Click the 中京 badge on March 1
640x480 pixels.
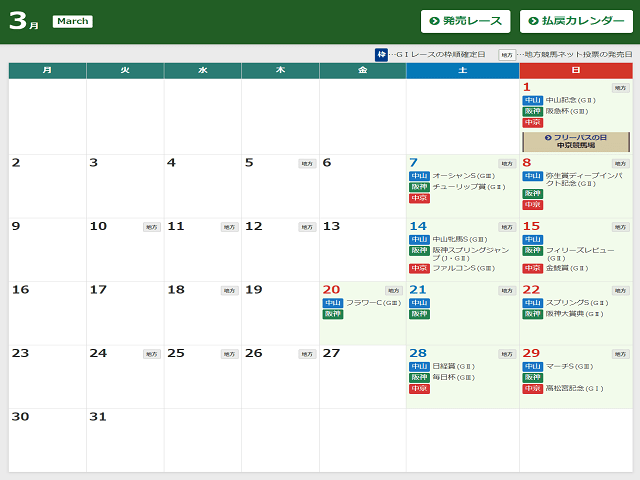click(x=533, y=122)
